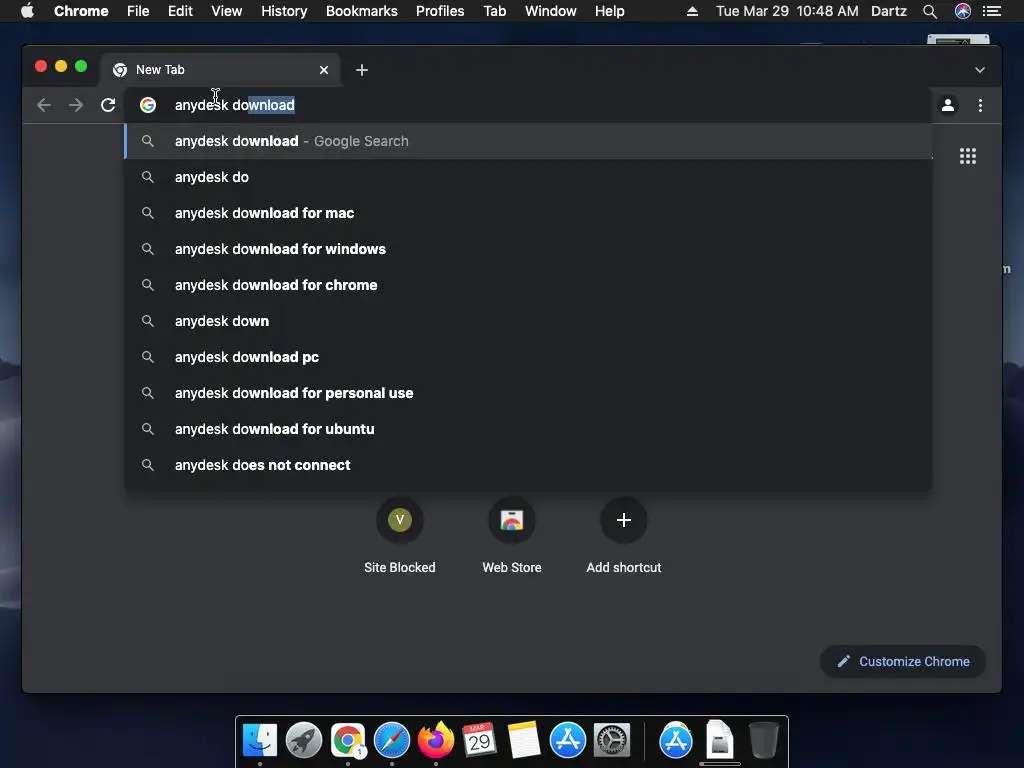Open Spotlight search in menu bar
1024x768 pixels.
[x=930, y=11]
